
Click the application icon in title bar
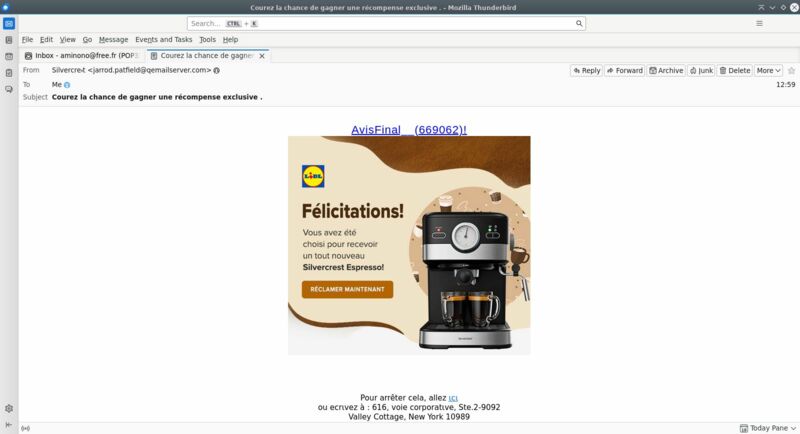(x=6, y=7)
